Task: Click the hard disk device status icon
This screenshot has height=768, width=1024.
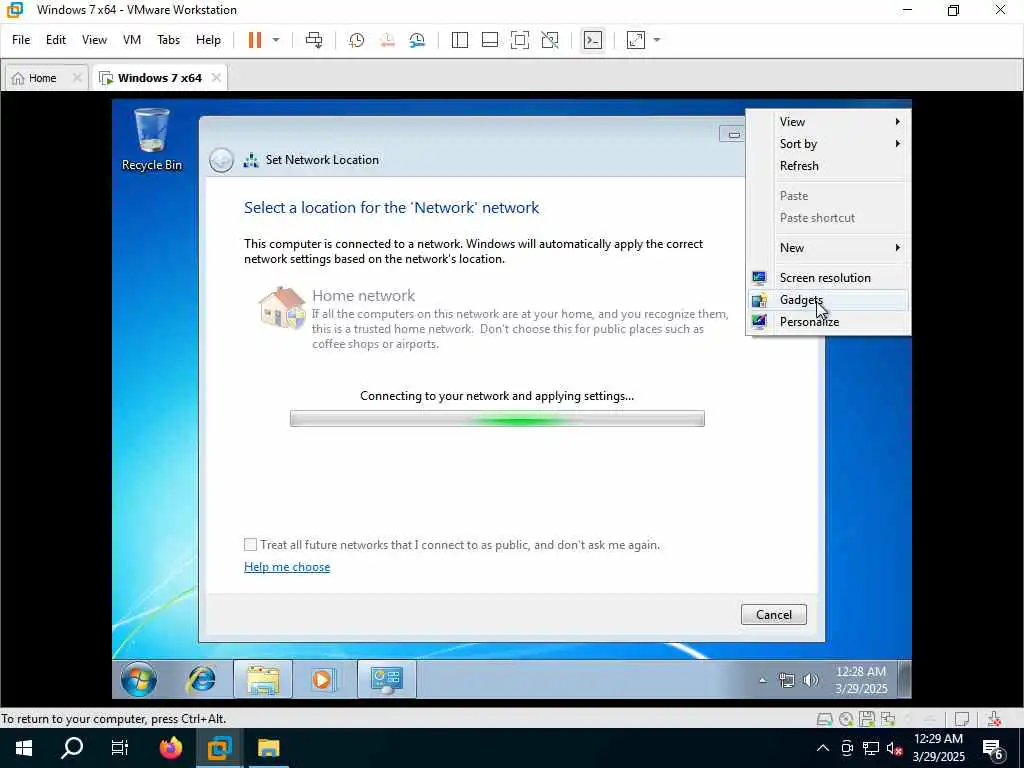Action: click(x=825, y=719)
